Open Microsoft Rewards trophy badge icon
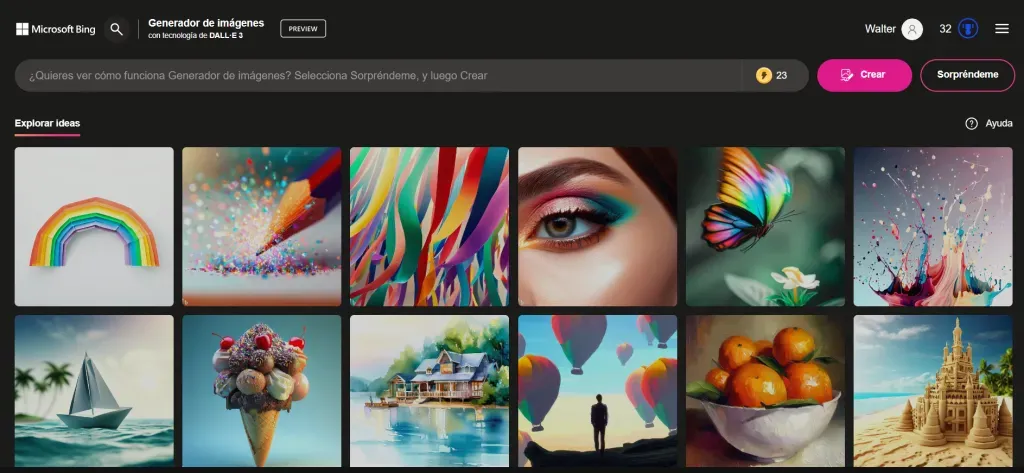 pos(968,29)
